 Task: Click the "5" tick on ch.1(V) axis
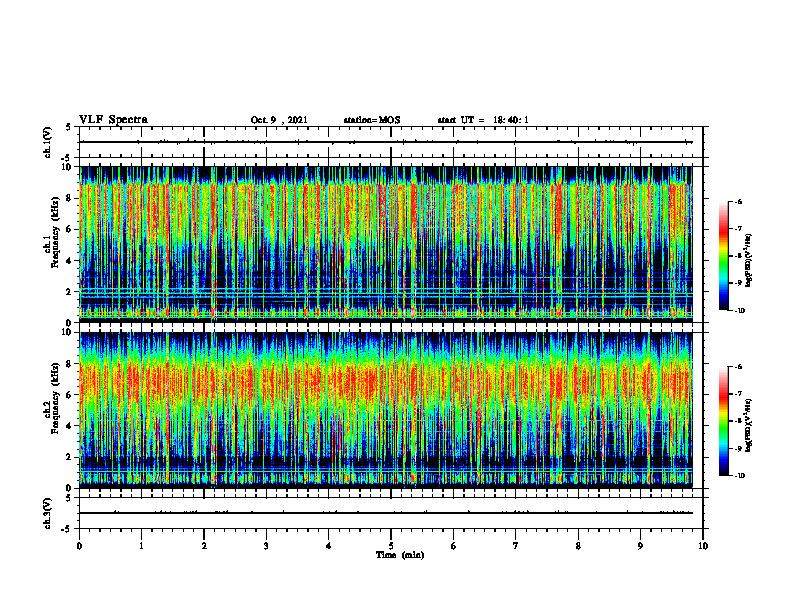click(x=69, y=127)
